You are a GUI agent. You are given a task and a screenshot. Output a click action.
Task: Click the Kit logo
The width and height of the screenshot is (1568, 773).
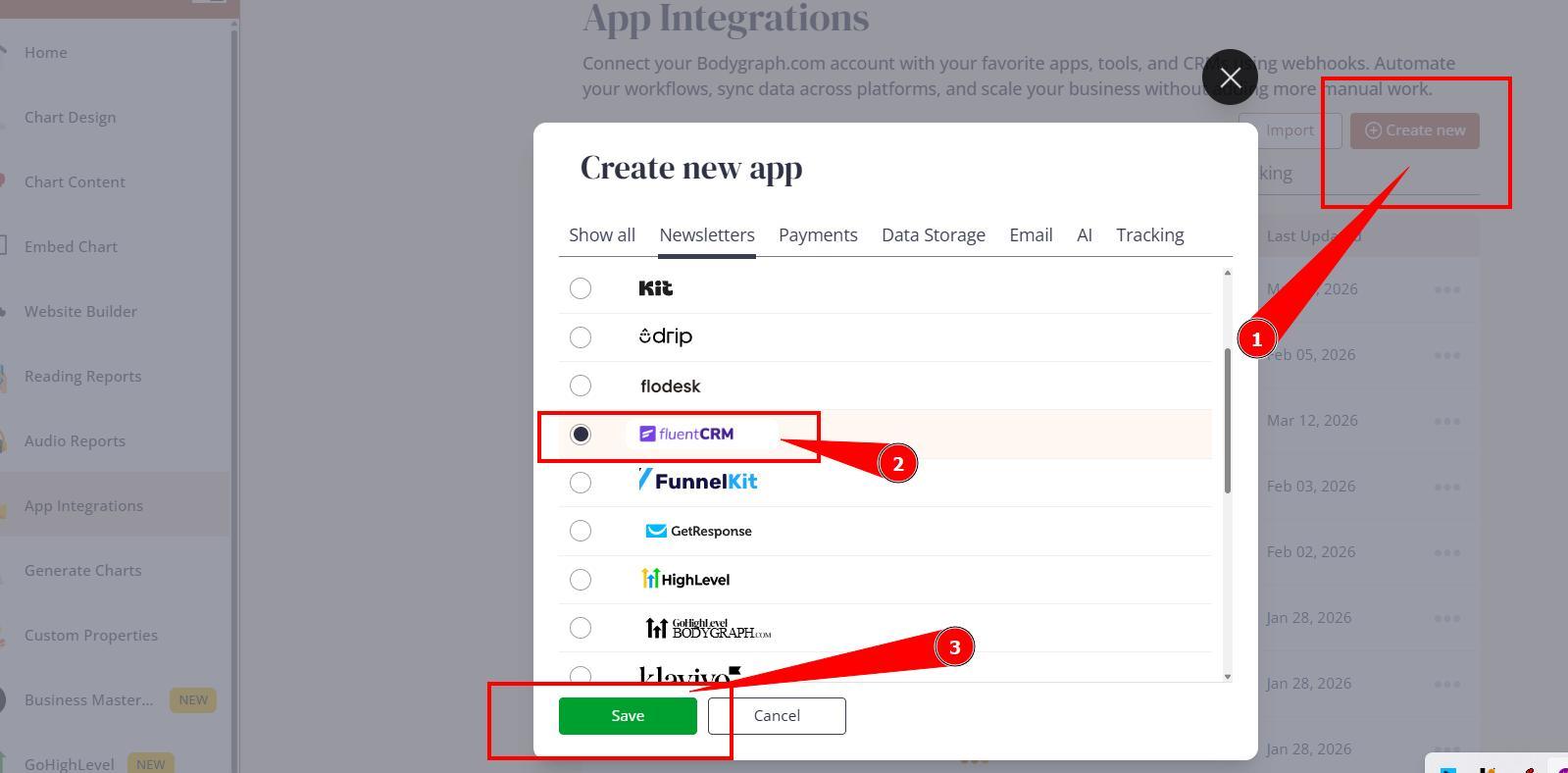(655, 288)
